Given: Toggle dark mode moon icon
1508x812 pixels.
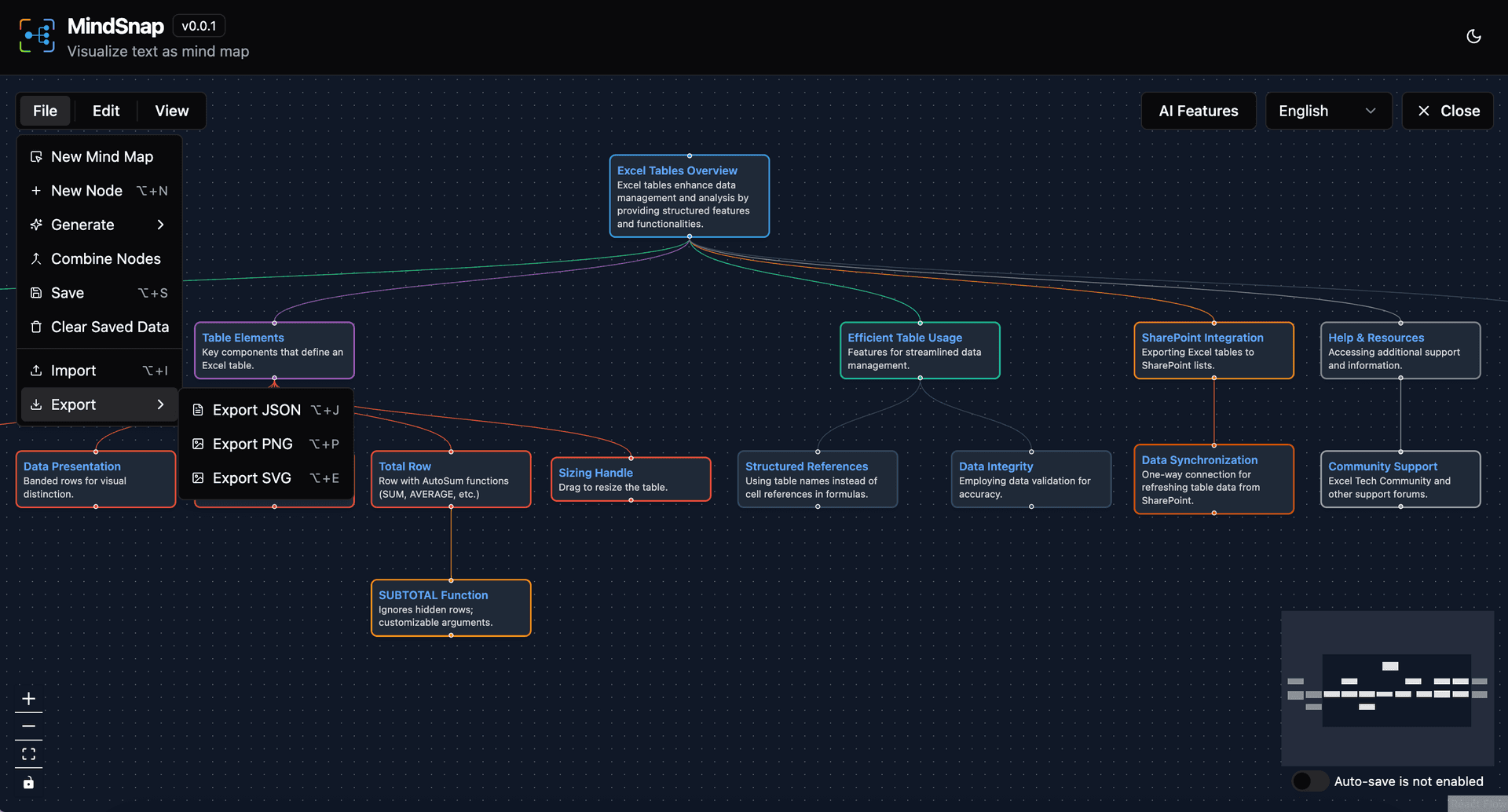Looking at the screenshot, I should click(x=1473, y=36).
